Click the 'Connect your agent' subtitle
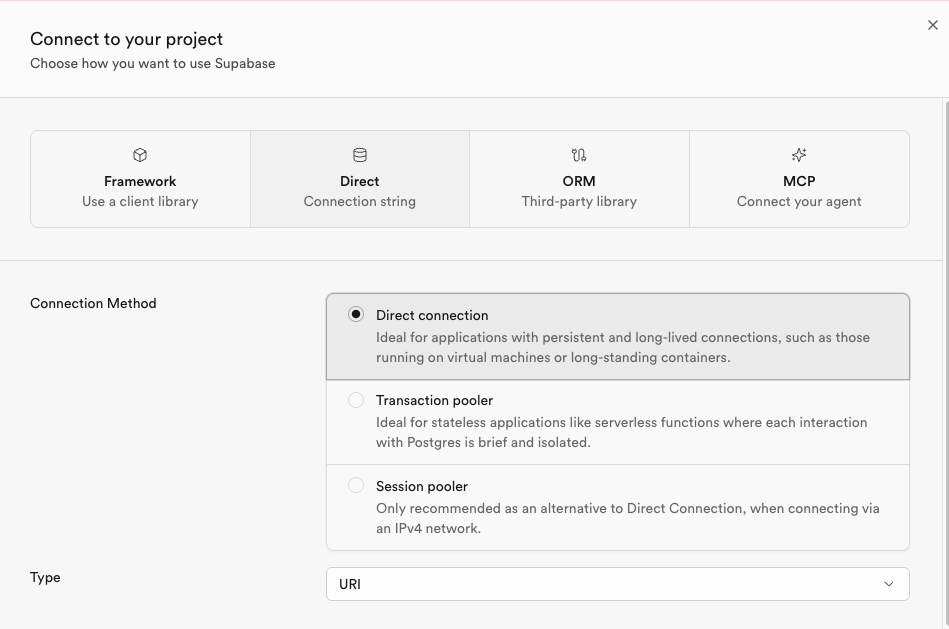This screenshot has height=629, width=949. pos(799,202)
